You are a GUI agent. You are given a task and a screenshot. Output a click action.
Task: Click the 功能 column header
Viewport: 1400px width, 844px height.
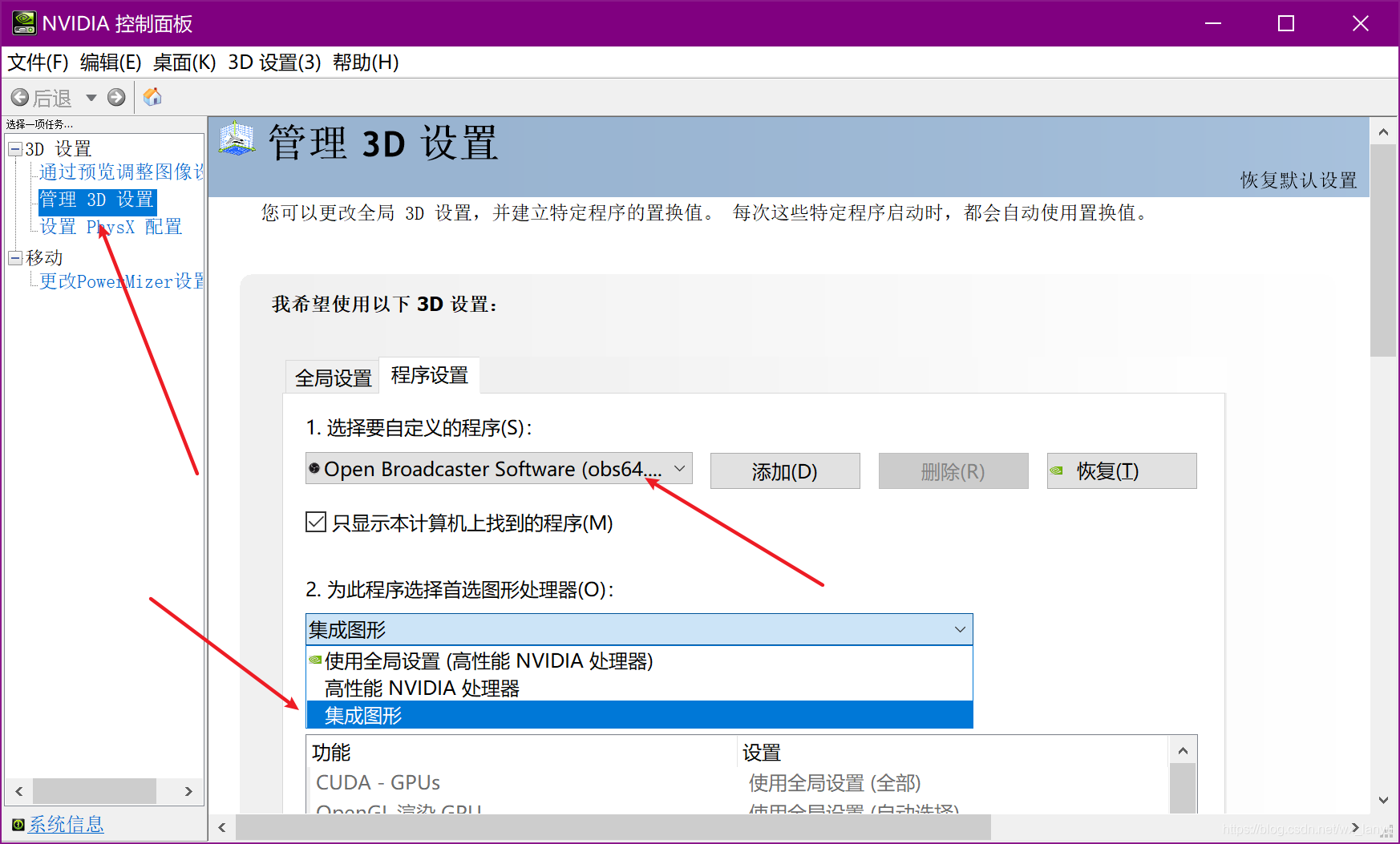pos(522,752)
